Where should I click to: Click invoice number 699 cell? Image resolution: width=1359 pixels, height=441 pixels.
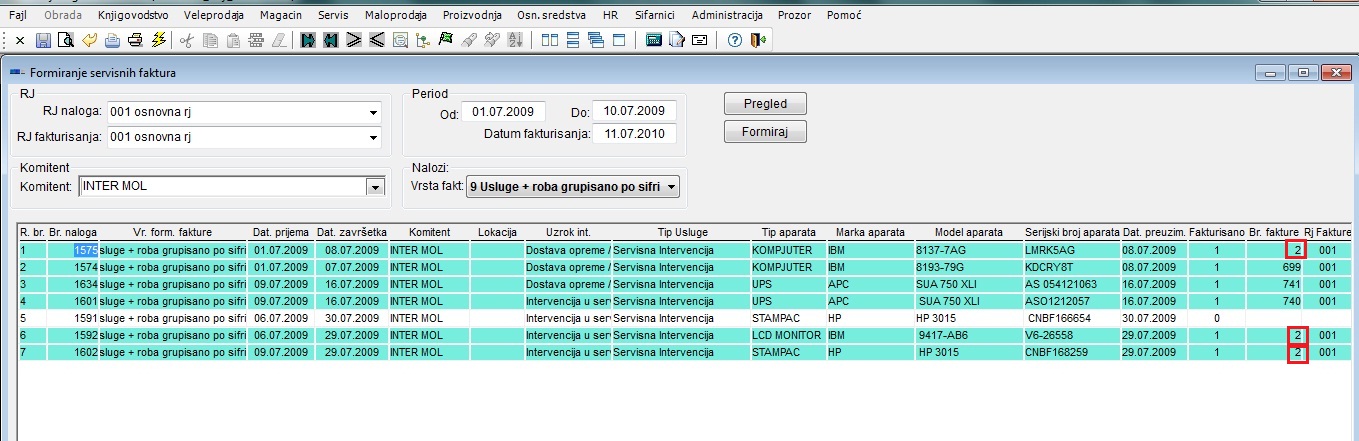click(1275, 267)
